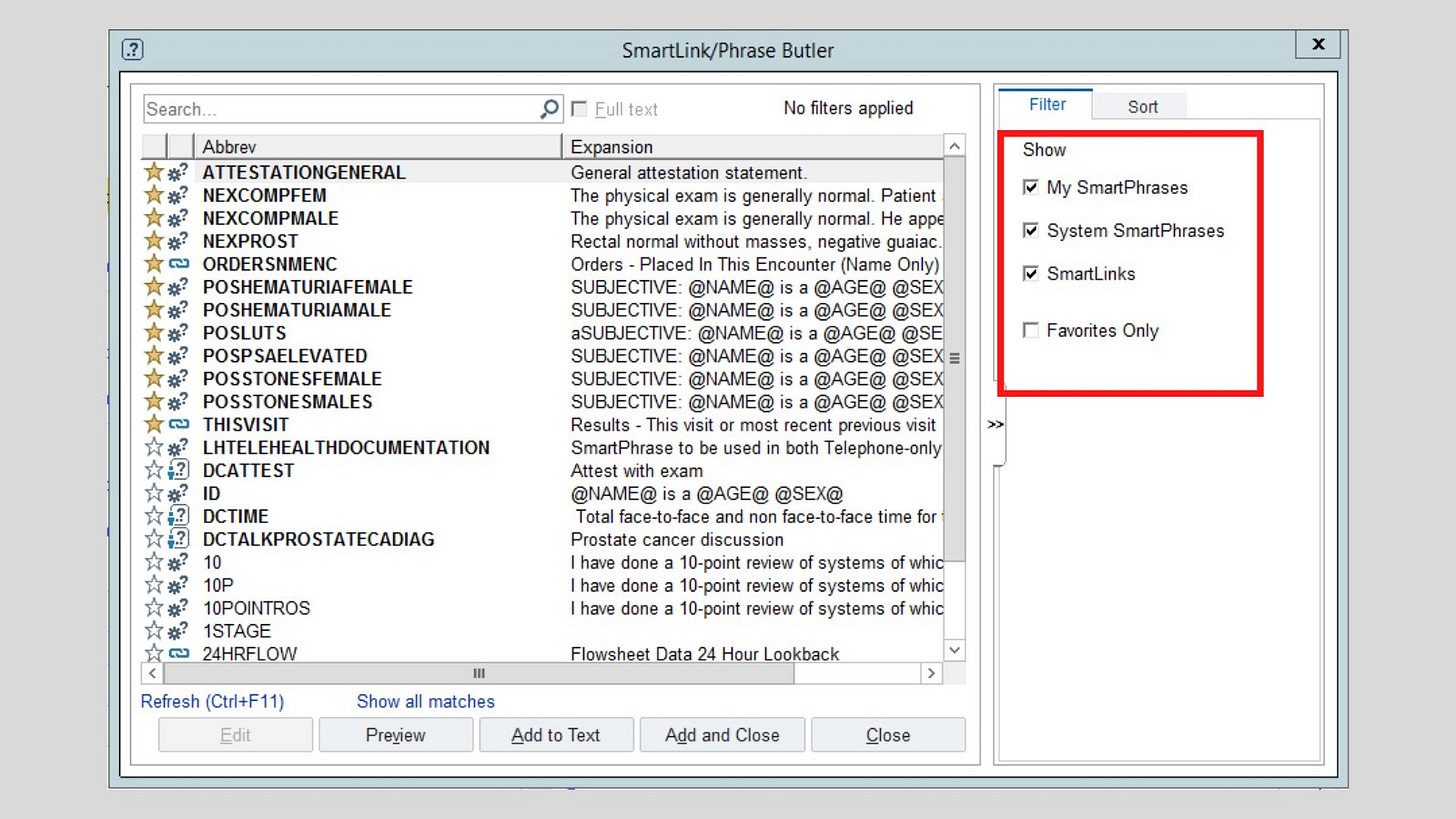
Task: Click the Add and Close button
Action: pyautogui.click(x=721, y=735)
